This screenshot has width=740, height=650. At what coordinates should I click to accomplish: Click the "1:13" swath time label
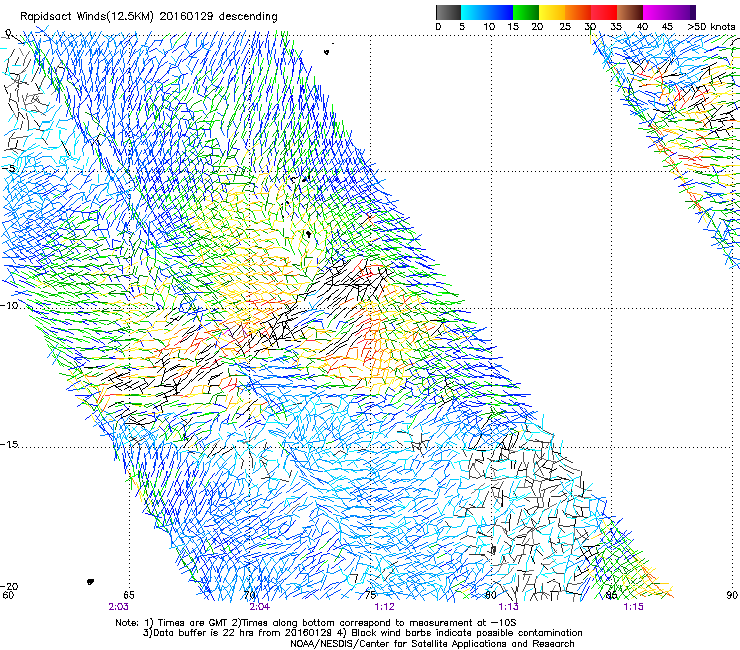coord(508,607)
